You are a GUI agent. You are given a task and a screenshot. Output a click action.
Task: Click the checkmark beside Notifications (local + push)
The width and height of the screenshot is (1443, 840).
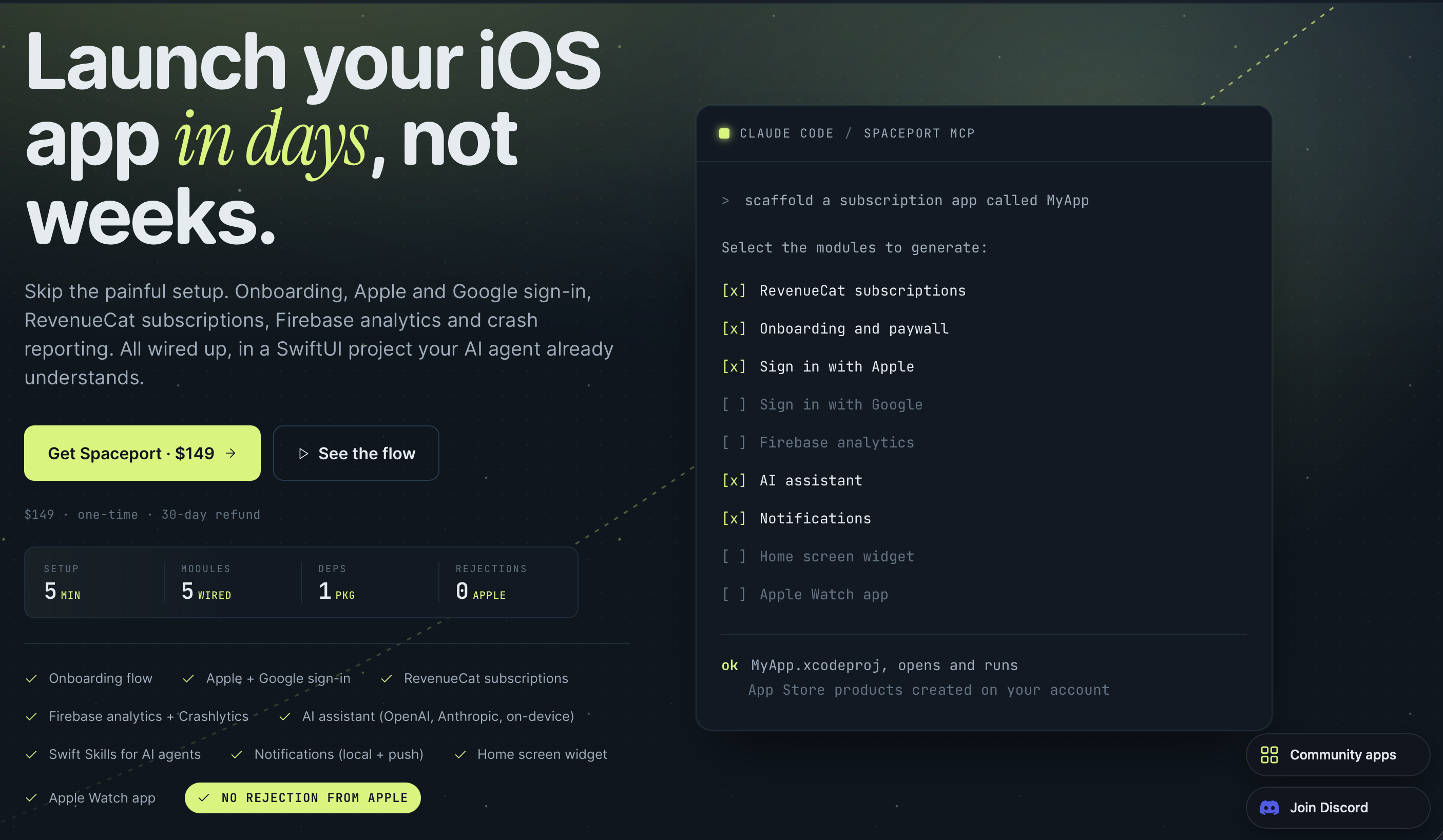pyautogui.click(x=237, y=755)
